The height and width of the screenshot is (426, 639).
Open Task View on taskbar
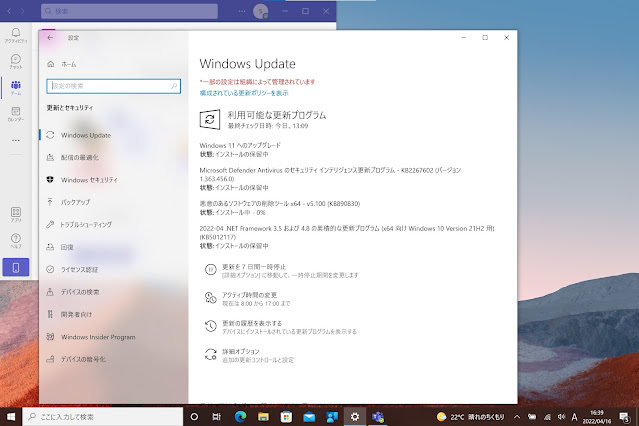tap(217, 417)
